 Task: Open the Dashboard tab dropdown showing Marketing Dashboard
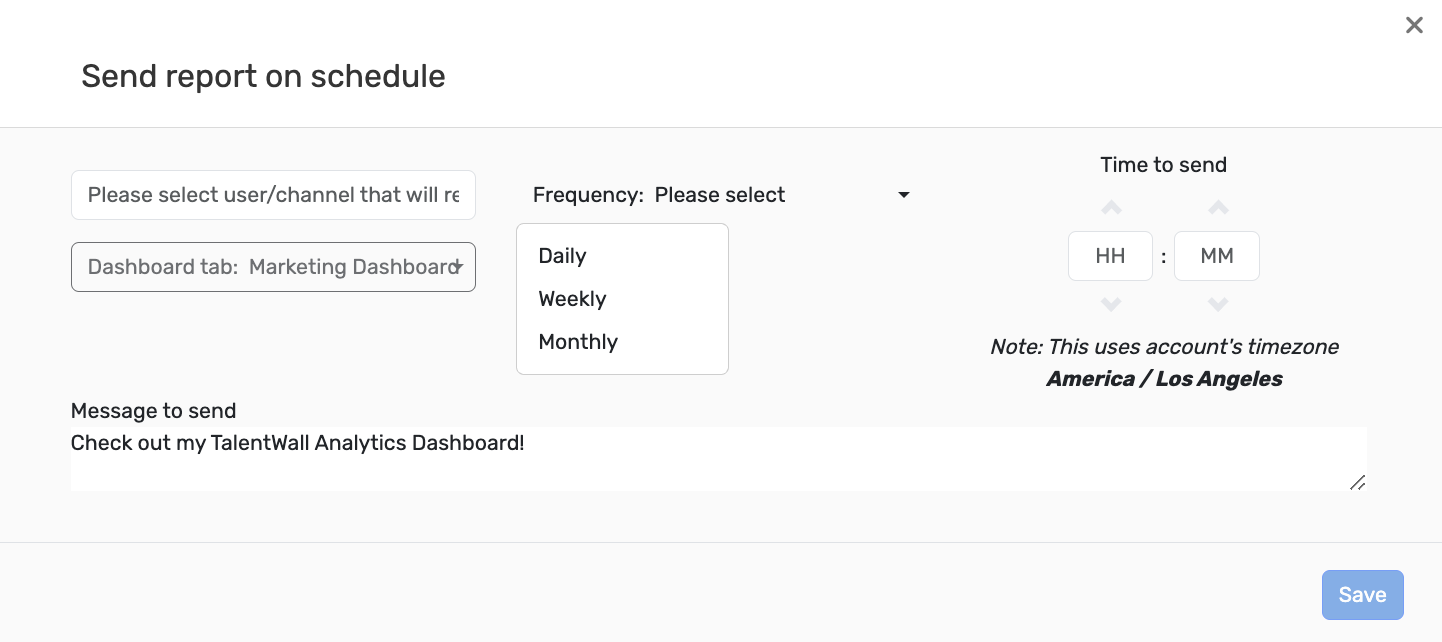(273, 267)
